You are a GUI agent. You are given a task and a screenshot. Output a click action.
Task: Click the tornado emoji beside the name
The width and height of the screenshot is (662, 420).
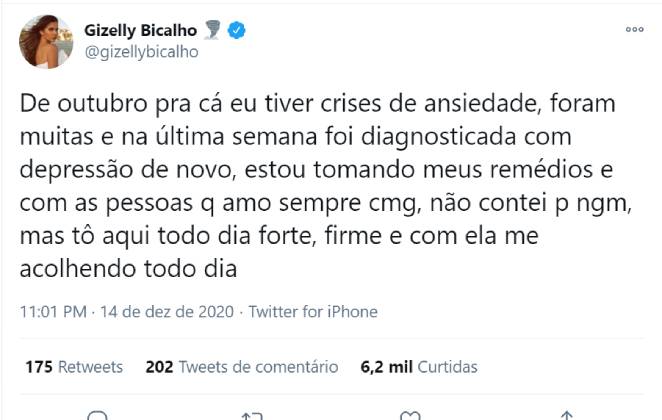point(212,30)
